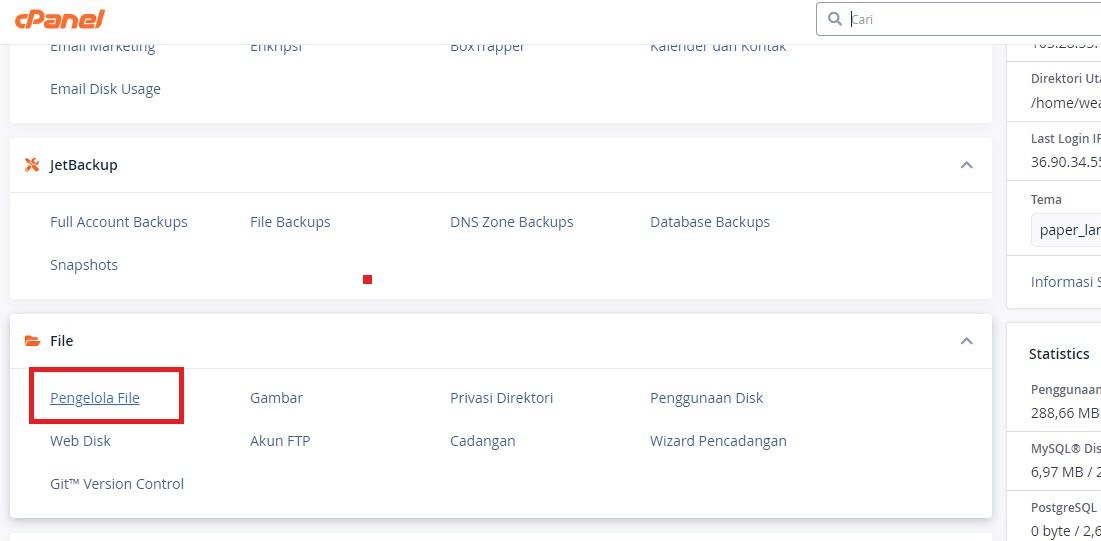The width and height of the screenshot is (1101, 541).
Task: Open Cadangan backups
Action: (482, 441)
